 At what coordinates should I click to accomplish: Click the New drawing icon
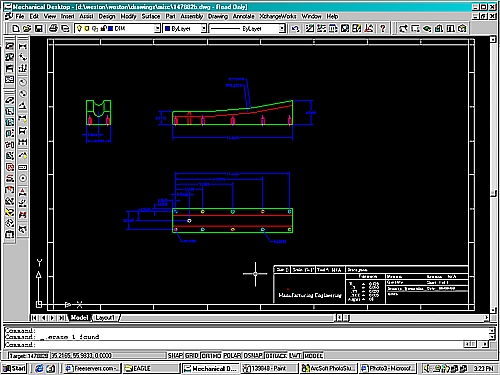pos(16,29)
